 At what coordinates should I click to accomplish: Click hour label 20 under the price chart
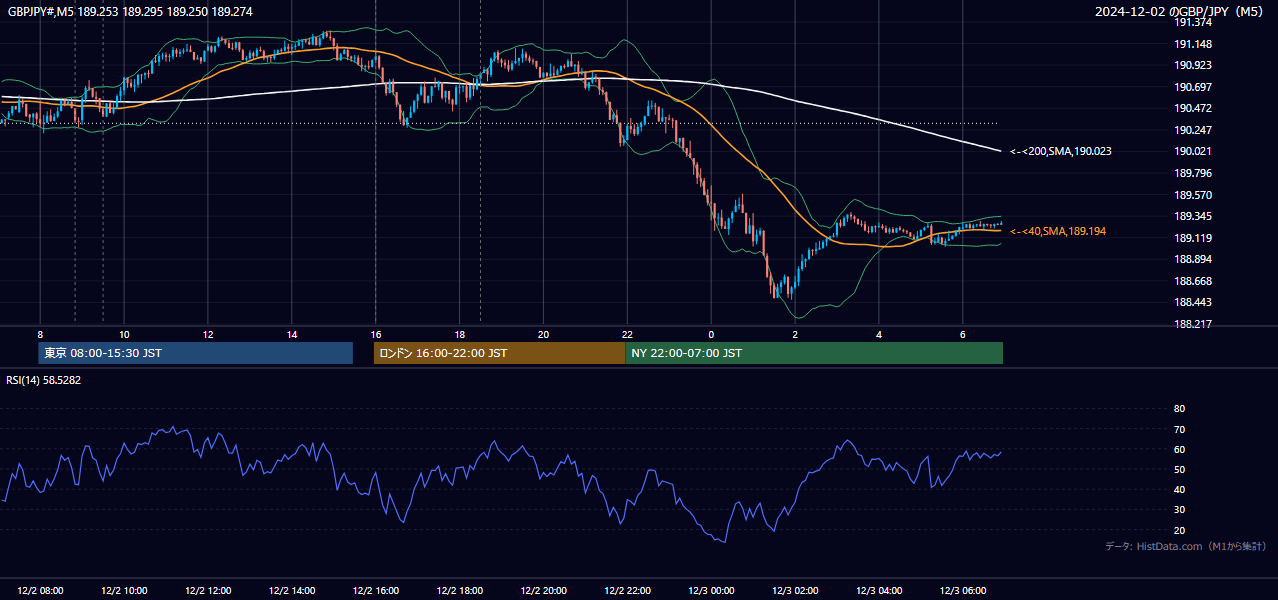543,334
